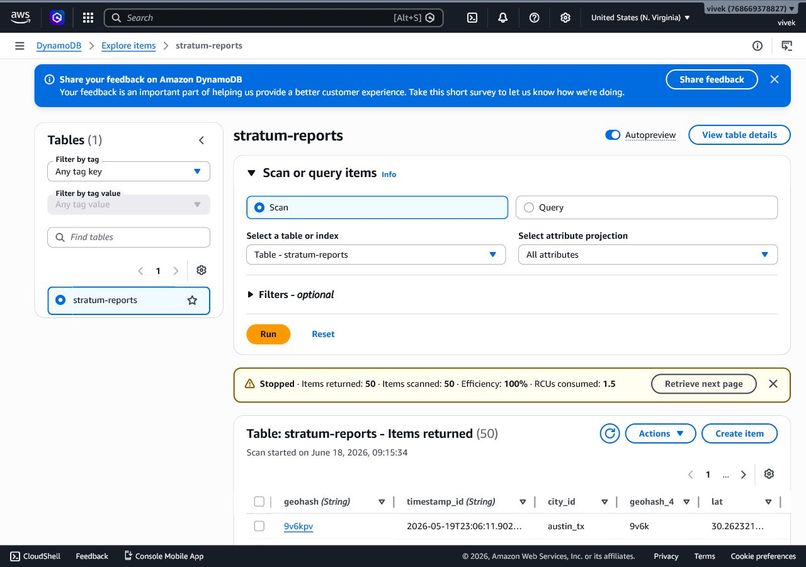Open Select attribute projection dropdown

click(648, 254)
